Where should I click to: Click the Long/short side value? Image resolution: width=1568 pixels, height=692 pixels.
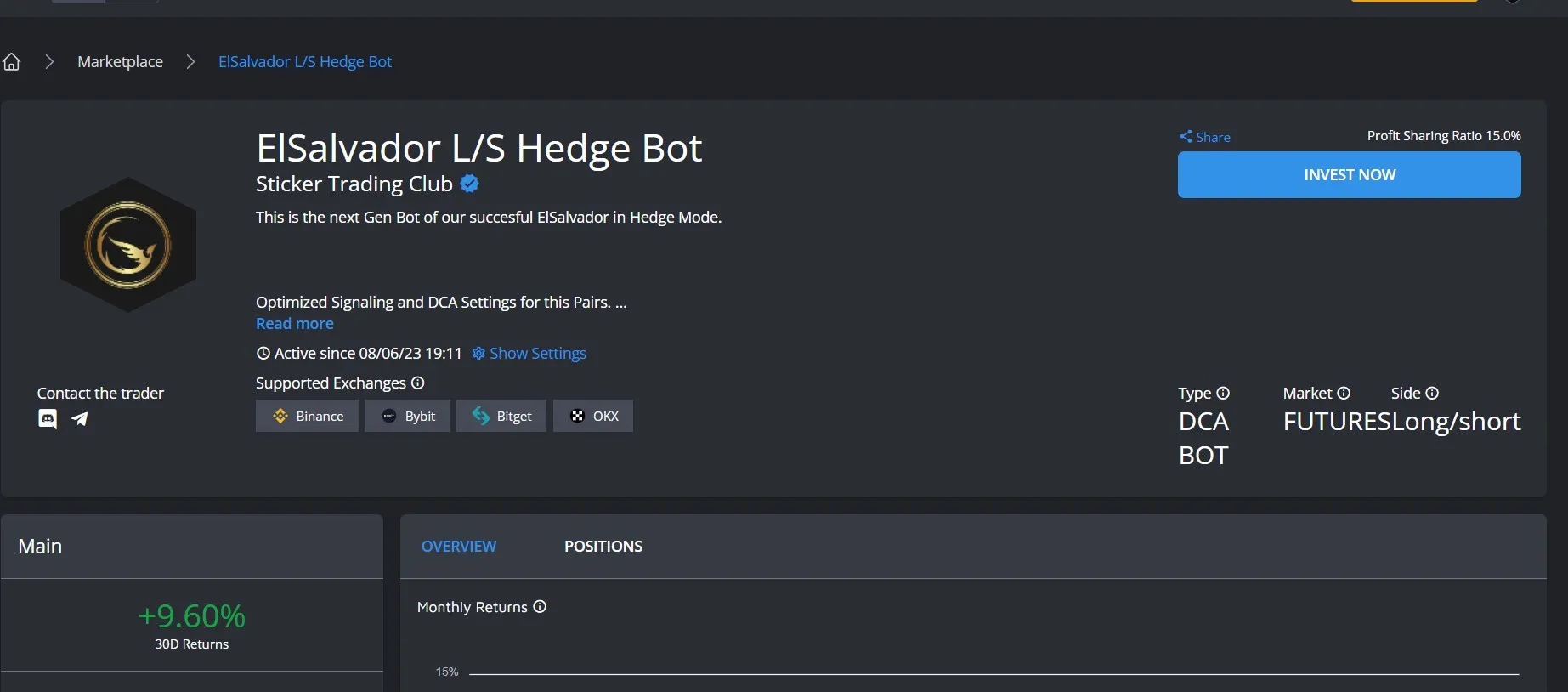pos(1456,422)
